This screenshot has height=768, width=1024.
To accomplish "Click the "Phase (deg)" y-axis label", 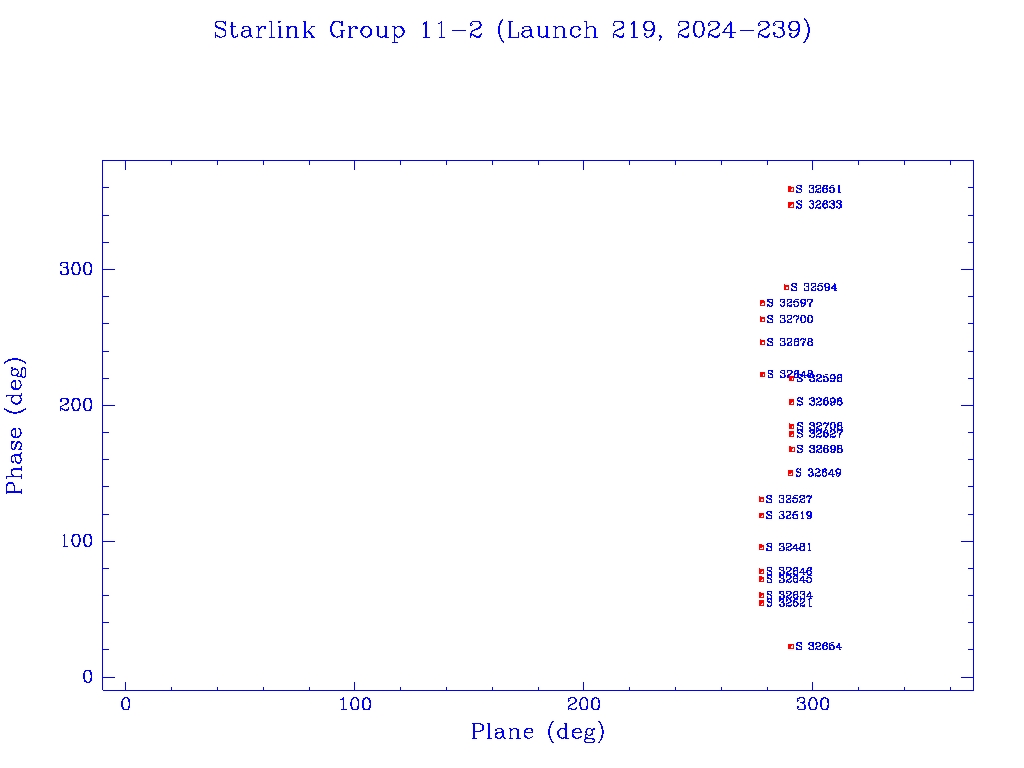I will tap(15, 426).
